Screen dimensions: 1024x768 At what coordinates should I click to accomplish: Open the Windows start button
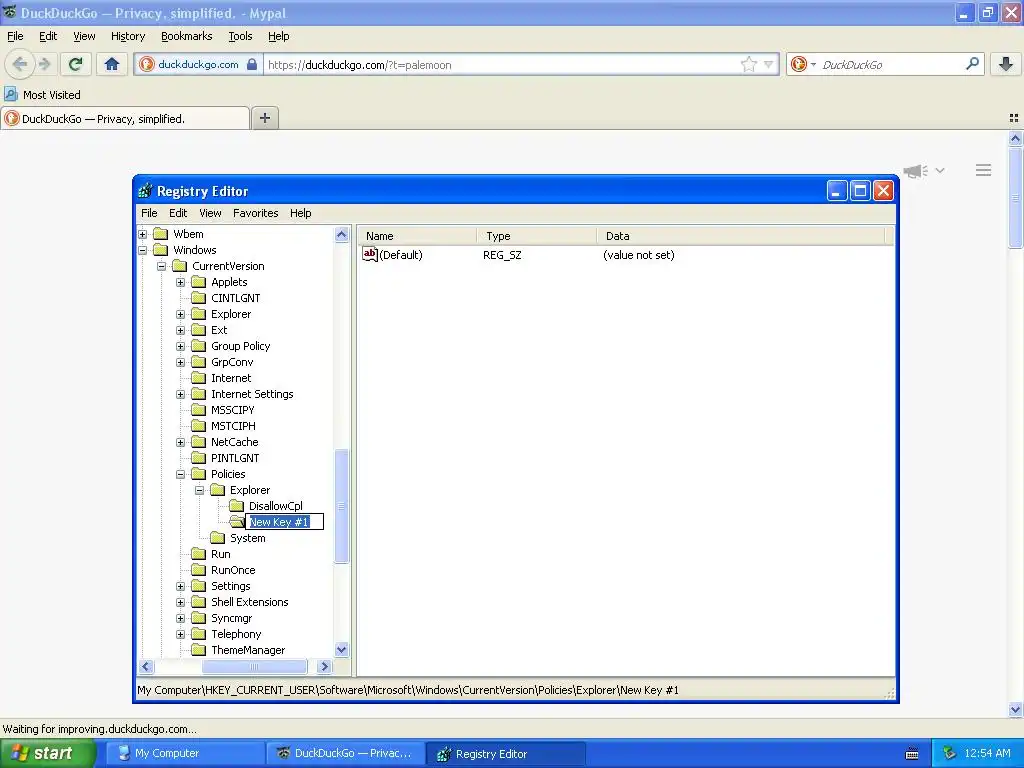point(47,753)
